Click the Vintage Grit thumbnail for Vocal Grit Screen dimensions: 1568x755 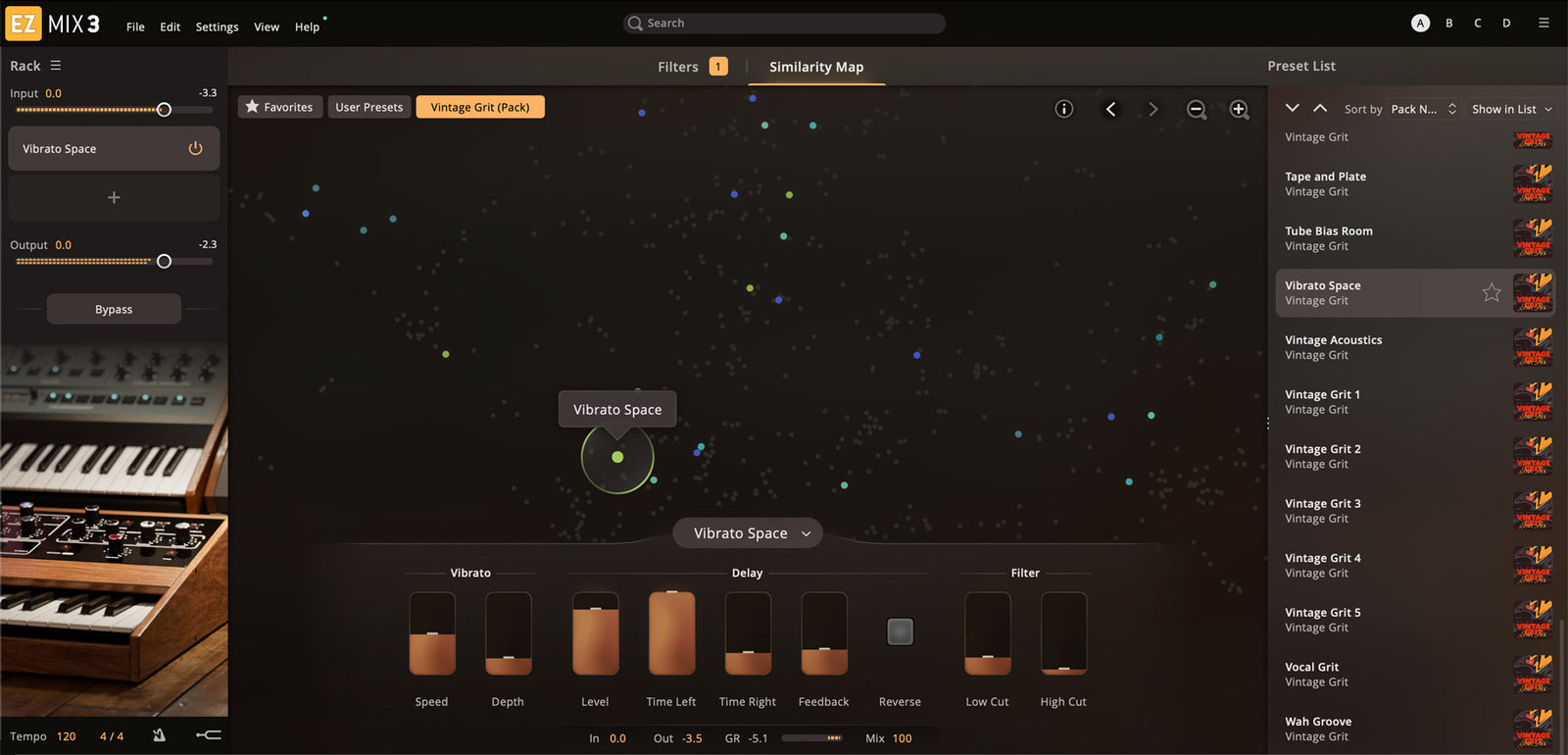click(x=1533, y=674)
